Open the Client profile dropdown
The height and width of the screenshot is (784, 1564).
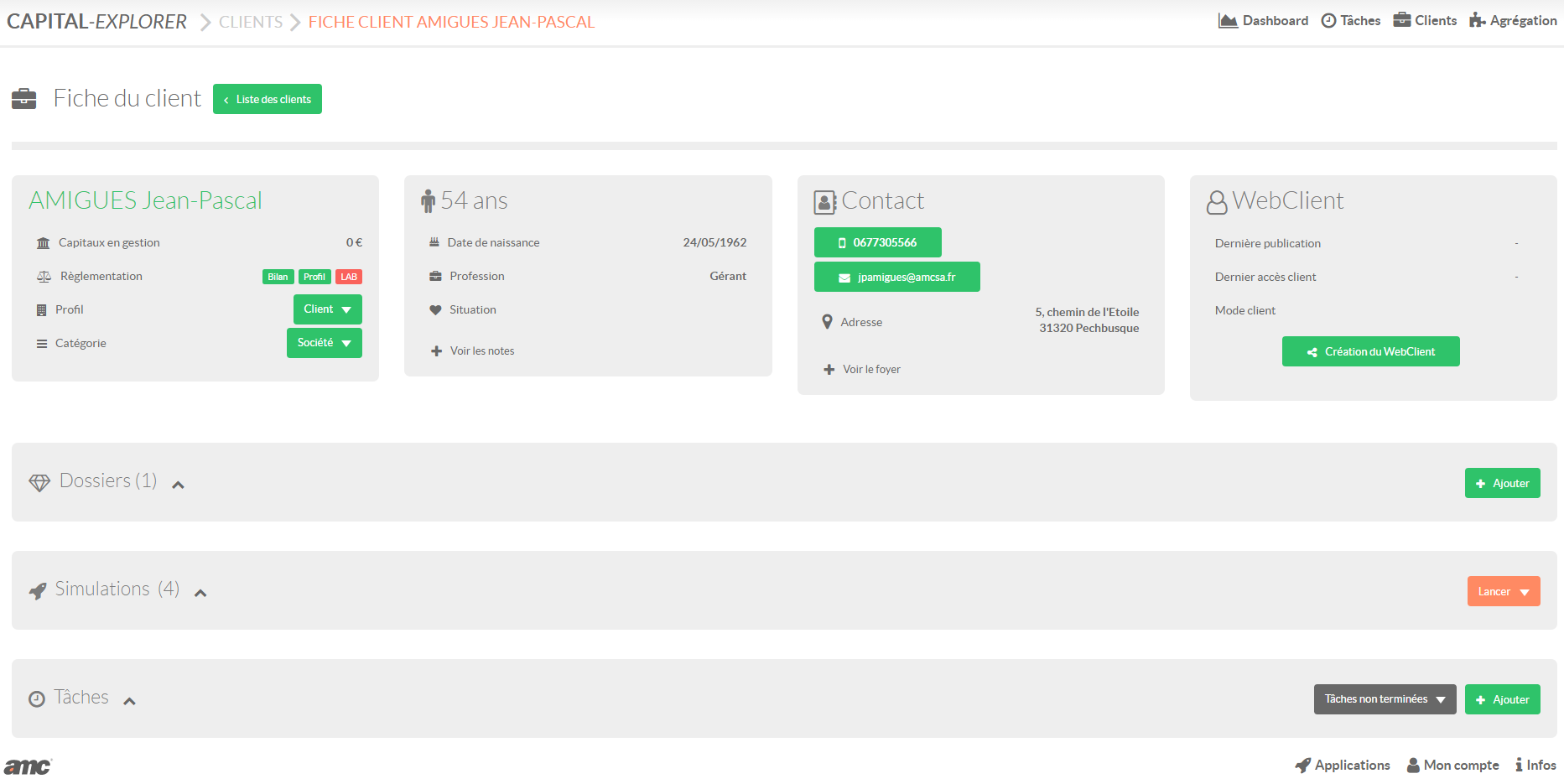click(327, 309)
